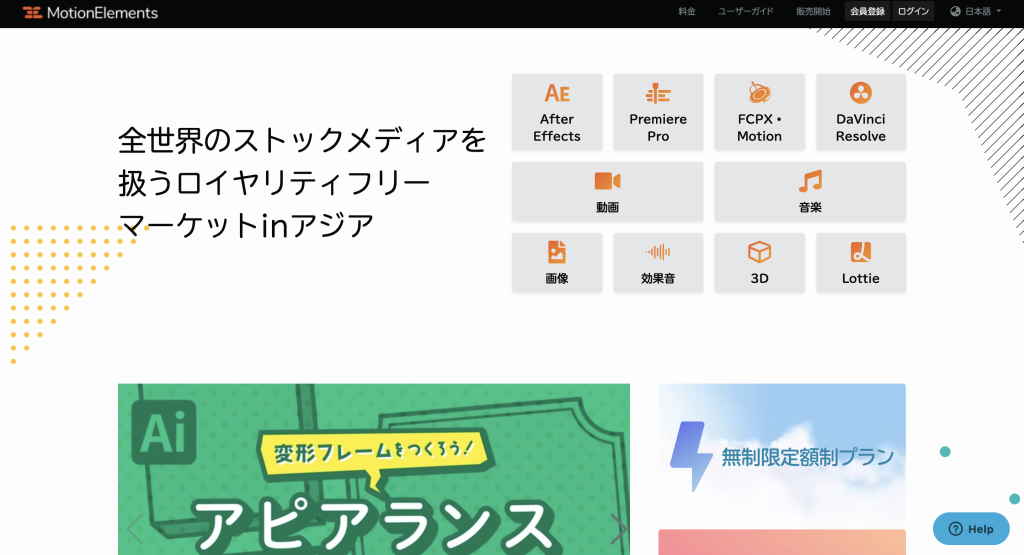1024x555 pixels.
Task: Open the 料金 pricing menu item
Action: click(x=687, y=12)
